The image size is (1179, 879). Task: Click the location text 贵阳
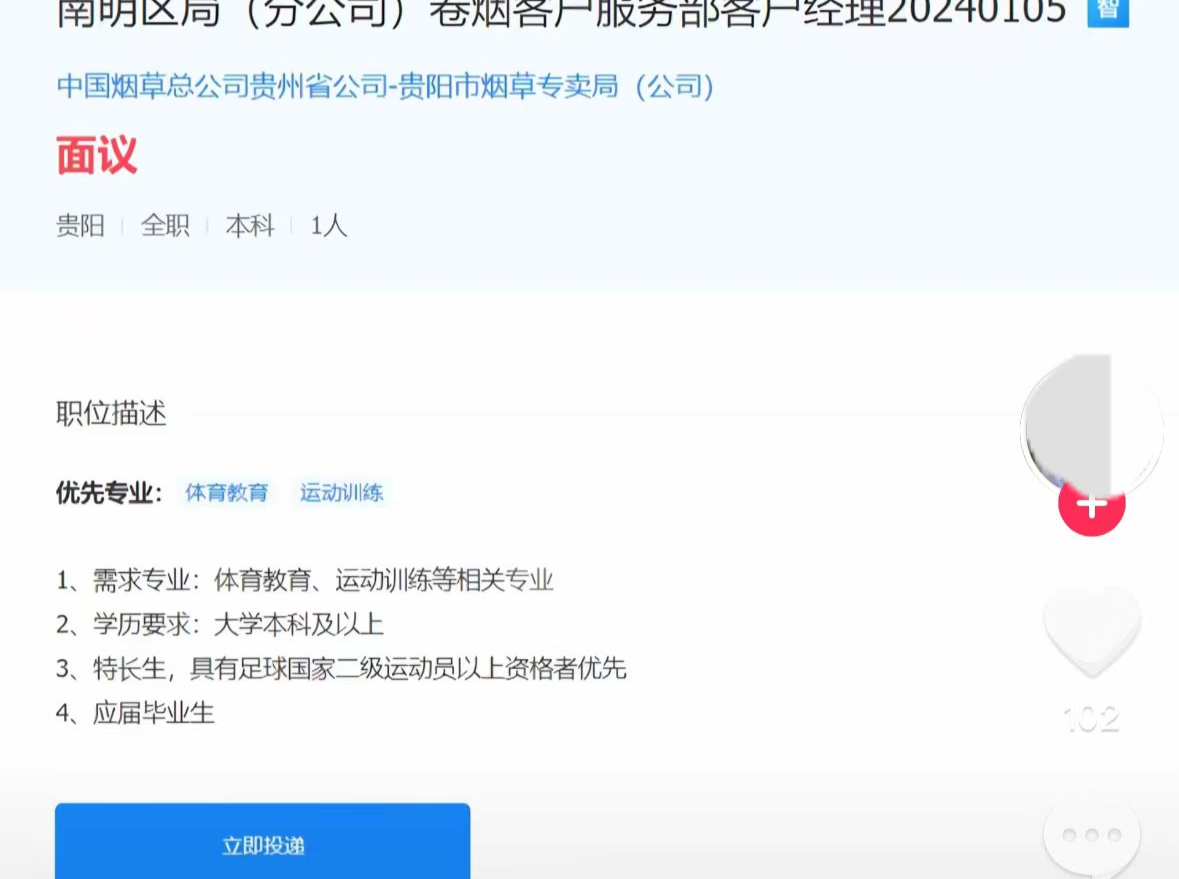coord(80,226)
